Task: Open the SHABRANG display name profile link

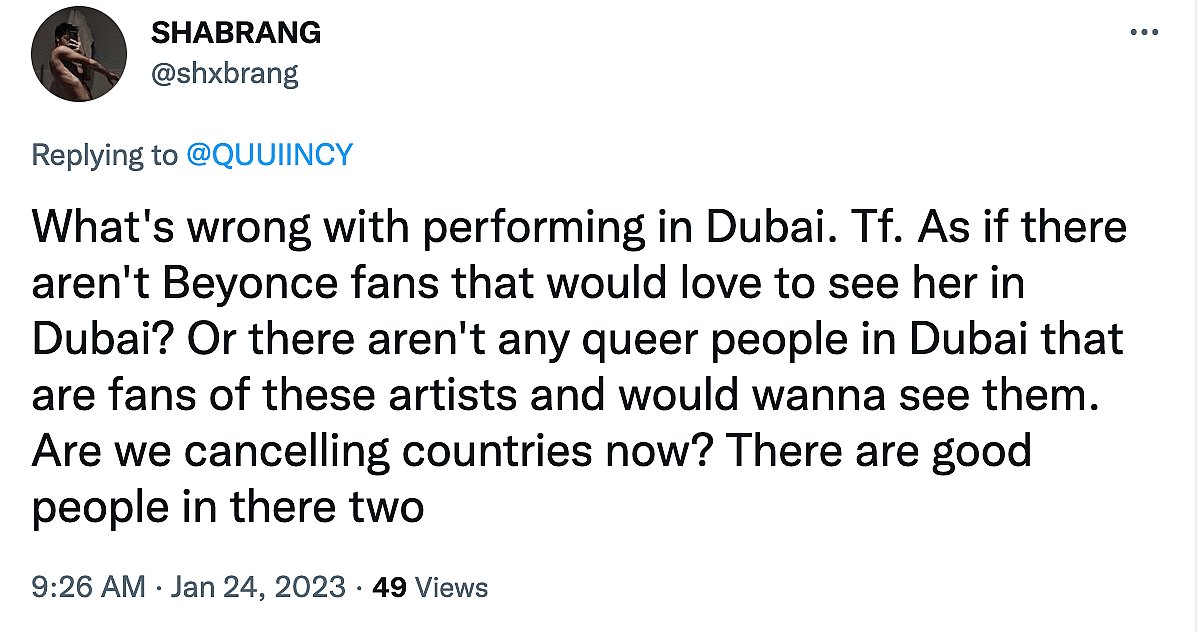Action: (236, 32)
